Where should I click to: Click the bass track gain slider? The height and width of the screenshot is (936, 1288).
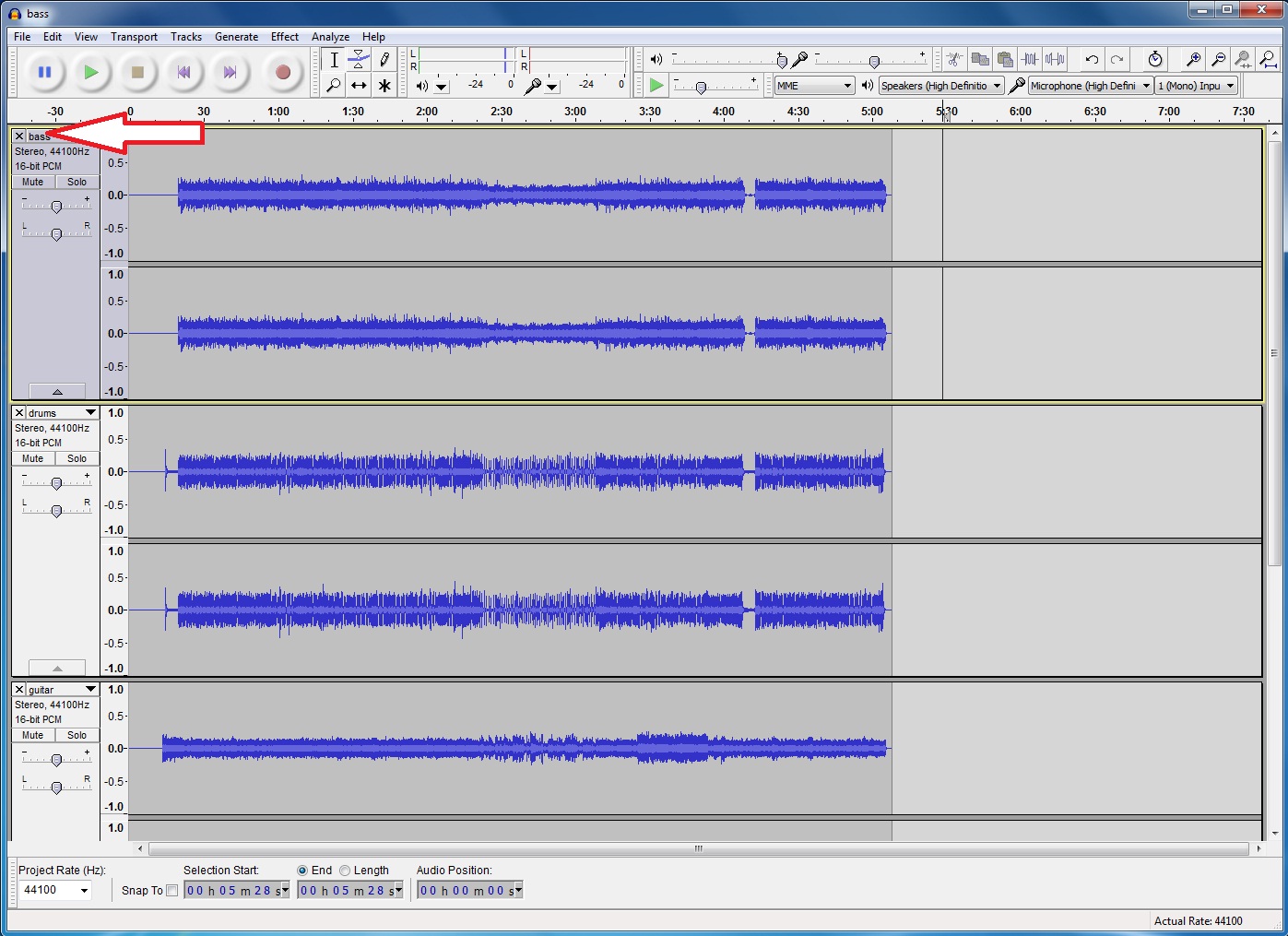click(x=56, y=207)
